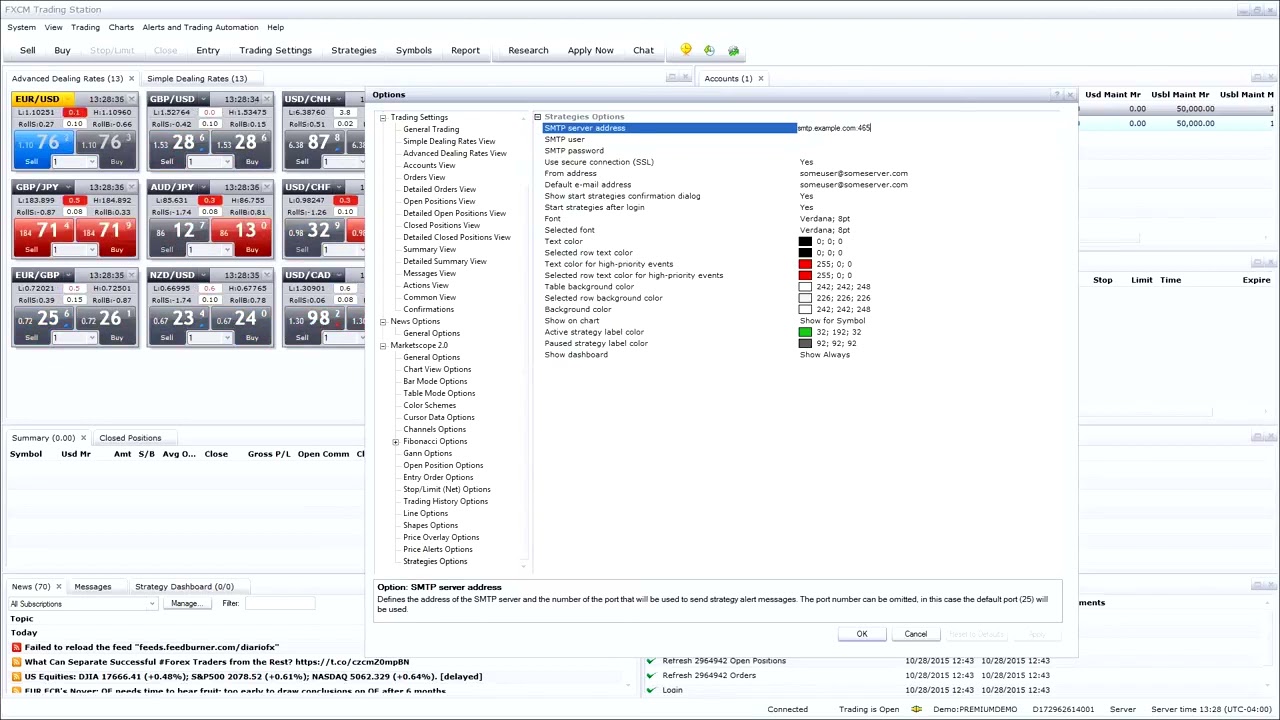Click the connection status icon in status bar
The height and width of the screenshot is (720, 1280).
[916, 709]
